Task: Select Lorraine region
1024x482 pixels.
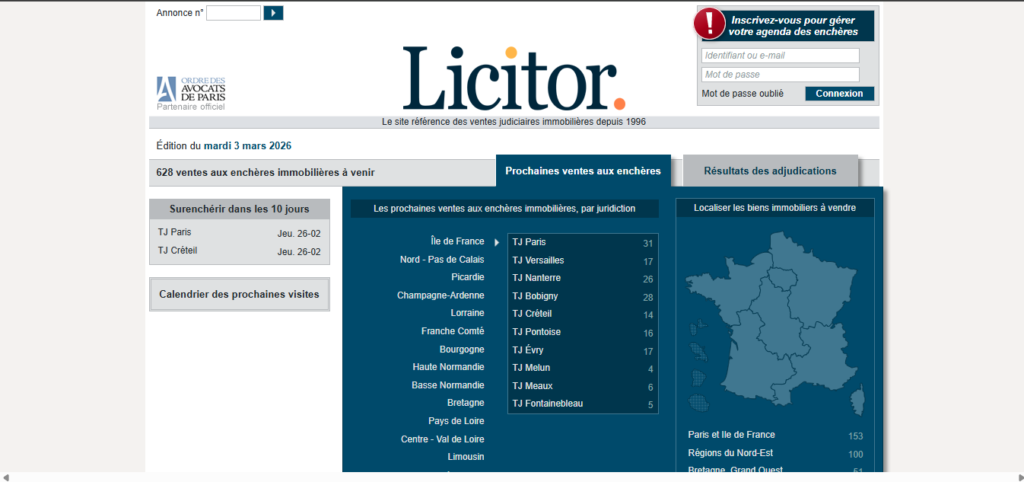Action: [x=468, y=313]
